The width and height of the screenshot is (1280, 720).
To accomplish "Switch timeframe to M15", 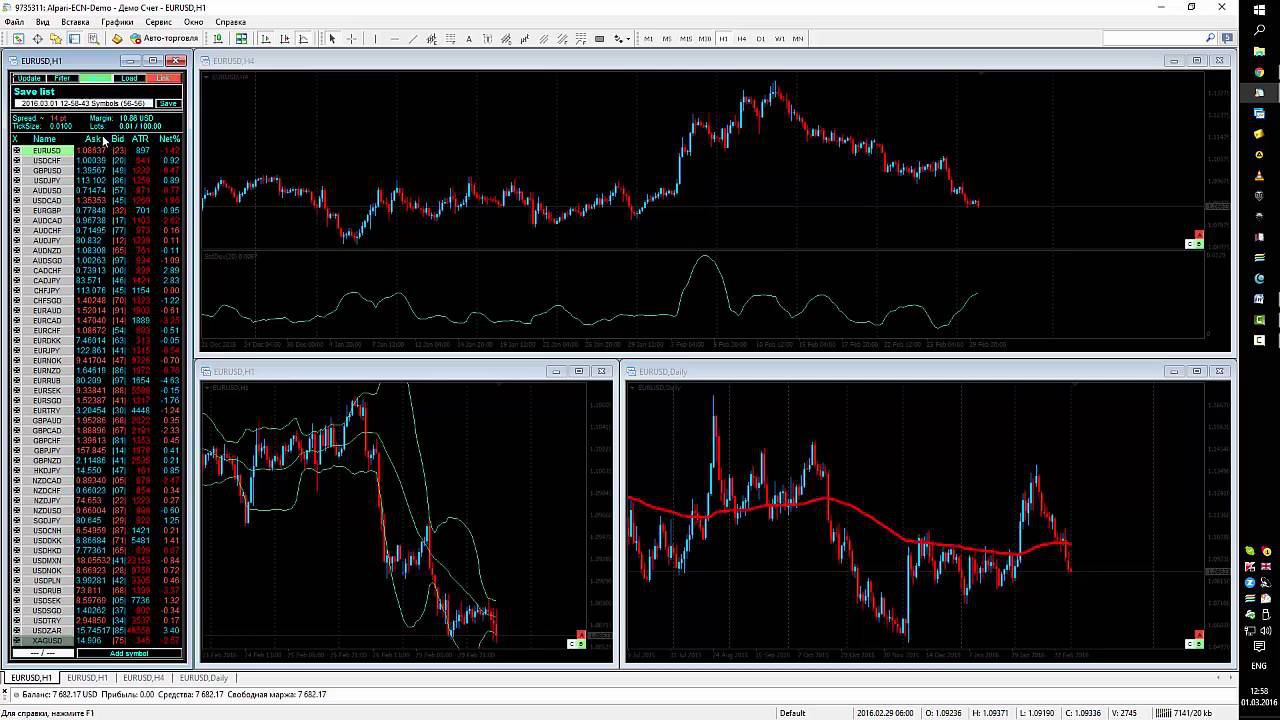I will [x=686, y=38].
